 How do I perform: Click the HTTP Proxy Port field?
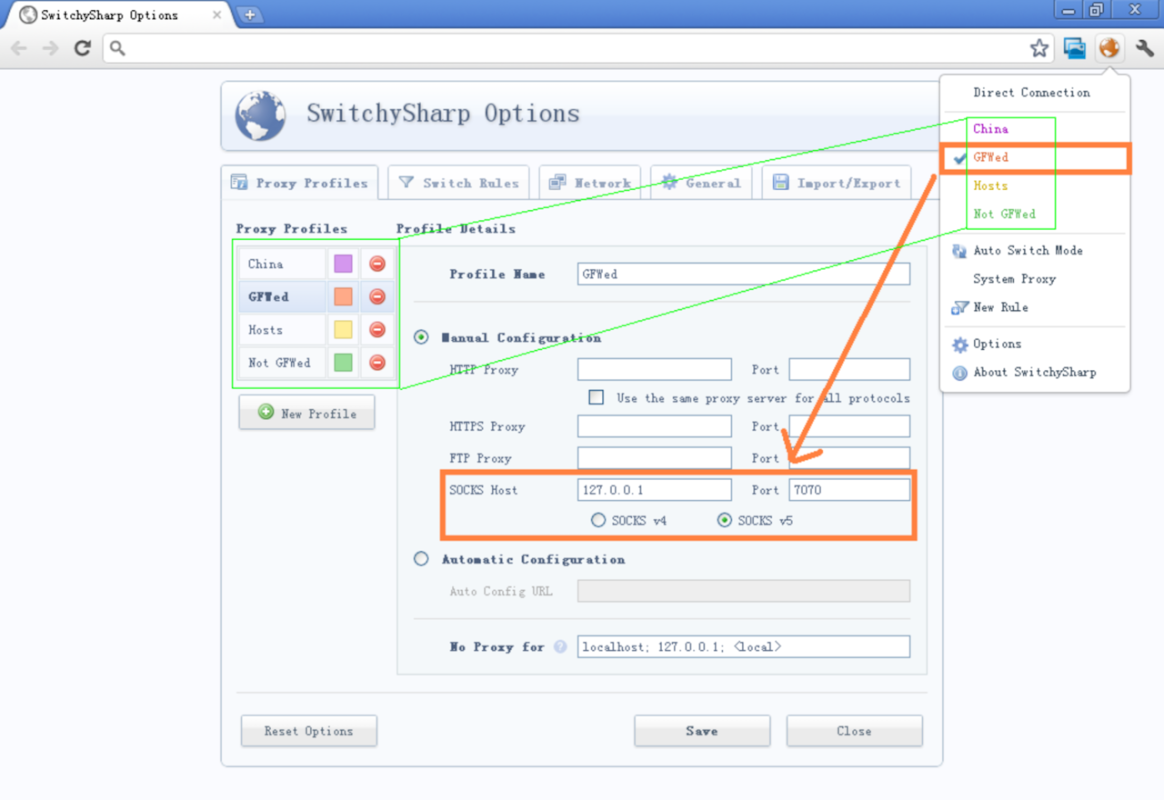849,369
